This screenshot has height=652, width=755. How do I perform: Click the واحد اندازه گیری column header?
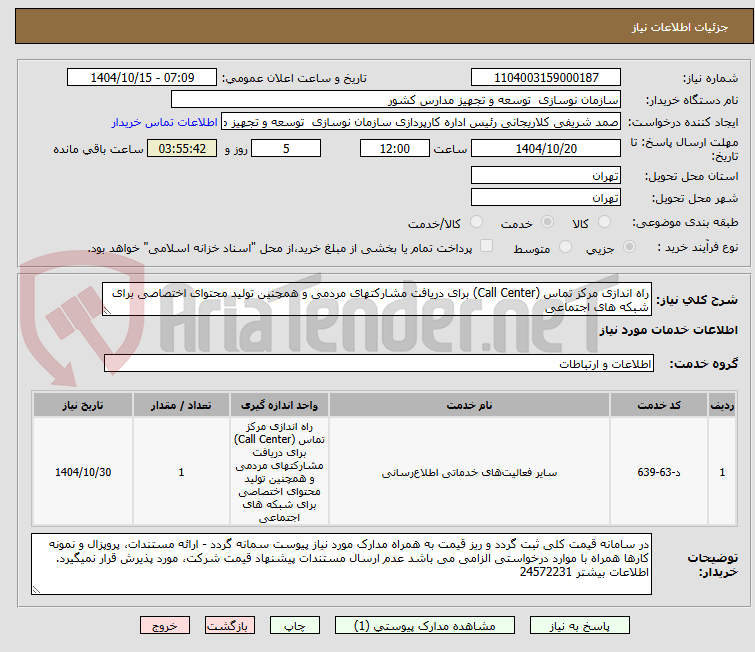pos(279,405)
